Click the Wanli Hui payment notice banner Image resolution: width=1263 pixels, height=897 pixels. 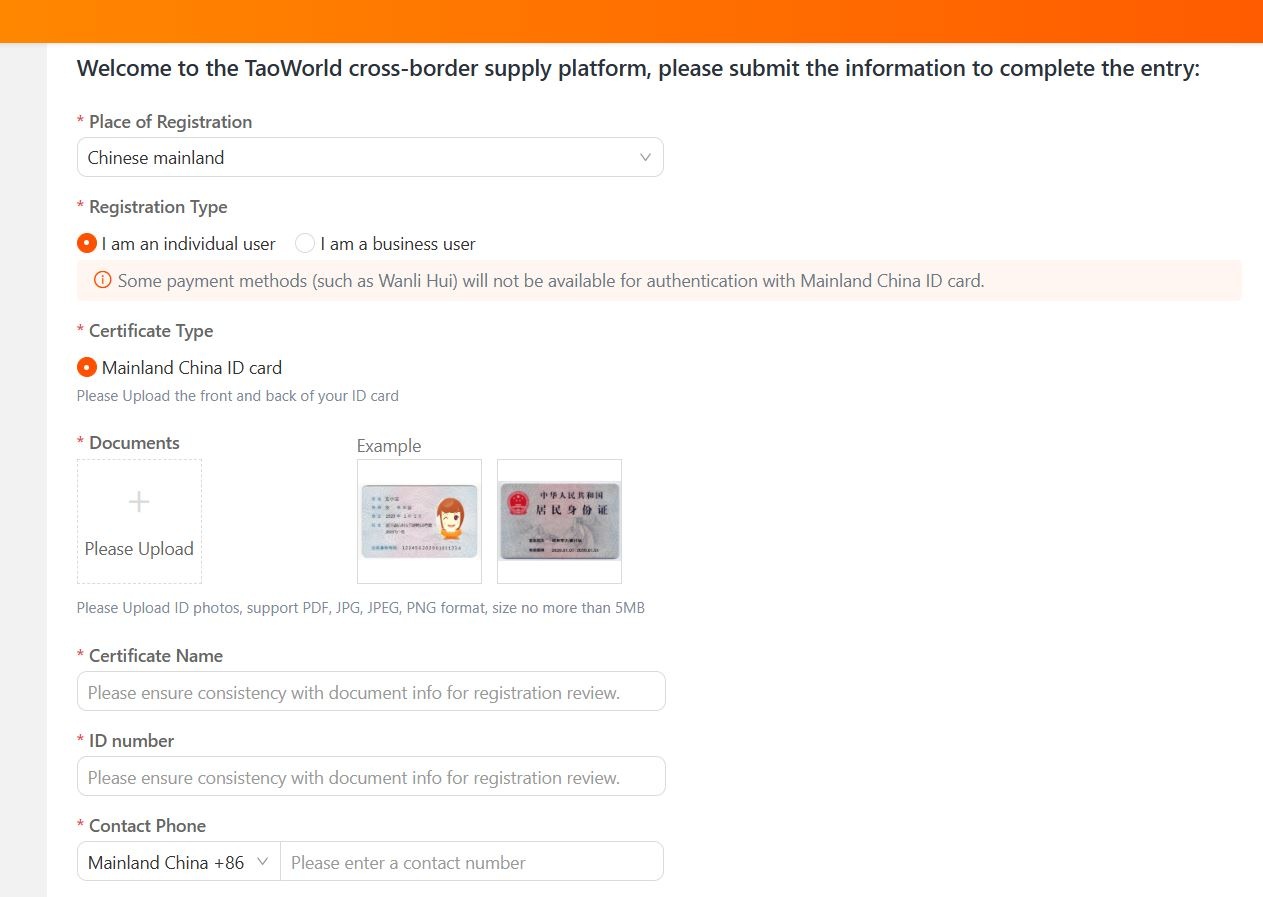coord(659,281)
